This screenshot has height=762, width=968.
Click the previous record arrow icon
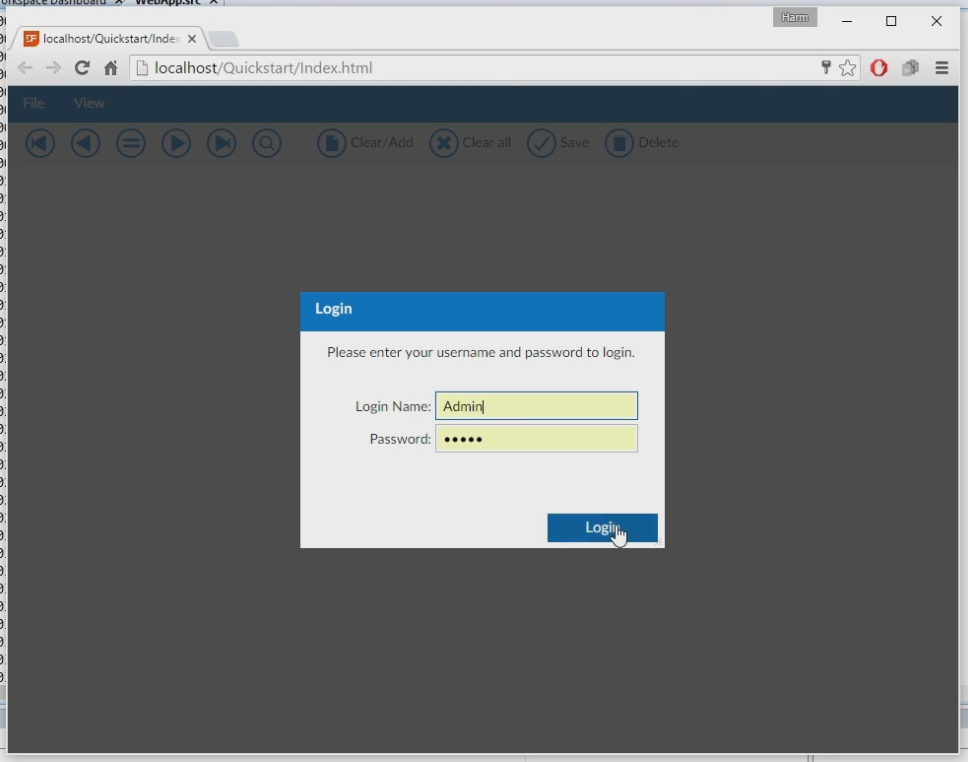(86, 143)
